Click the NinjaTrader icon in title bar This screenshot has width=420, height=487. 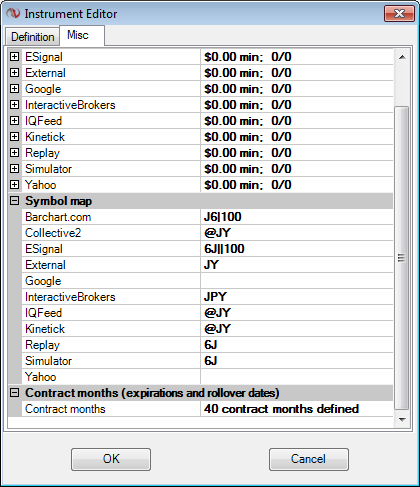tap(13, 13)
